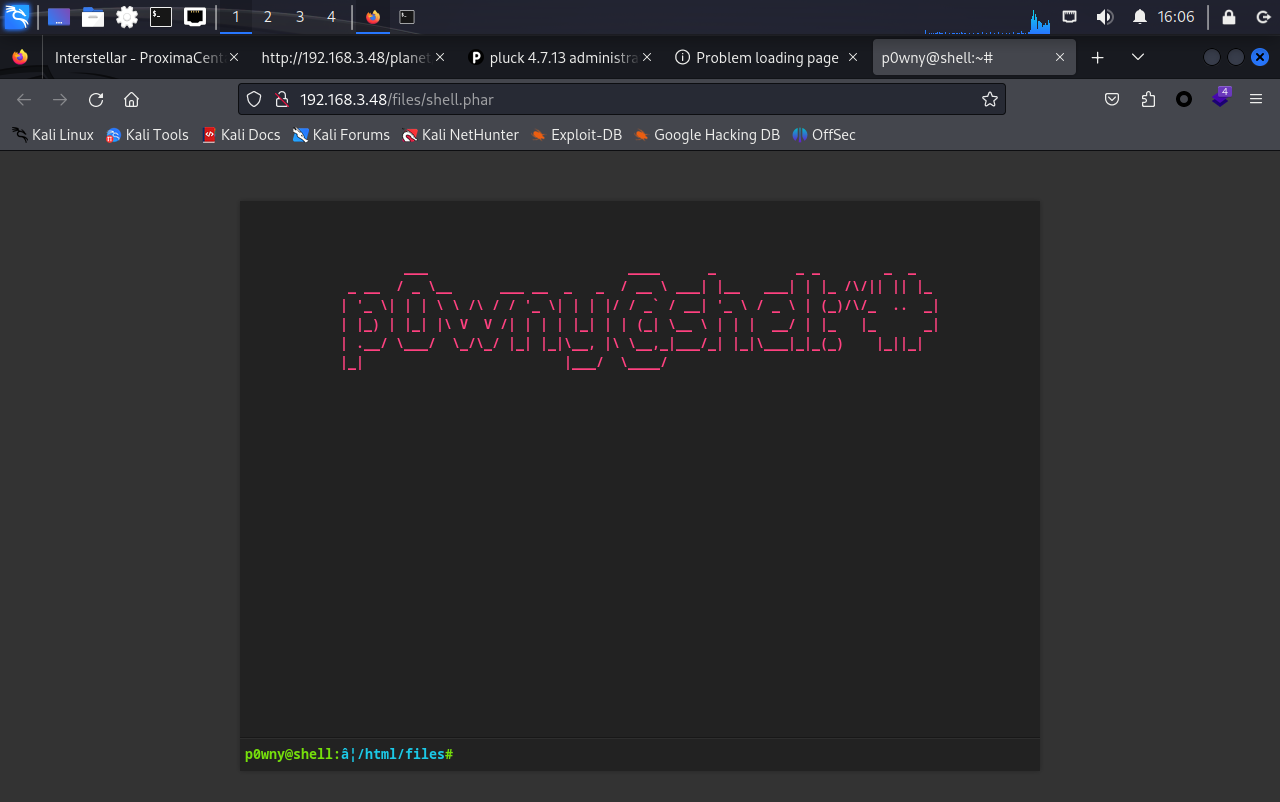
Task: Close the http://192.168.3.48/planet tab
Action: pos(441,58)
